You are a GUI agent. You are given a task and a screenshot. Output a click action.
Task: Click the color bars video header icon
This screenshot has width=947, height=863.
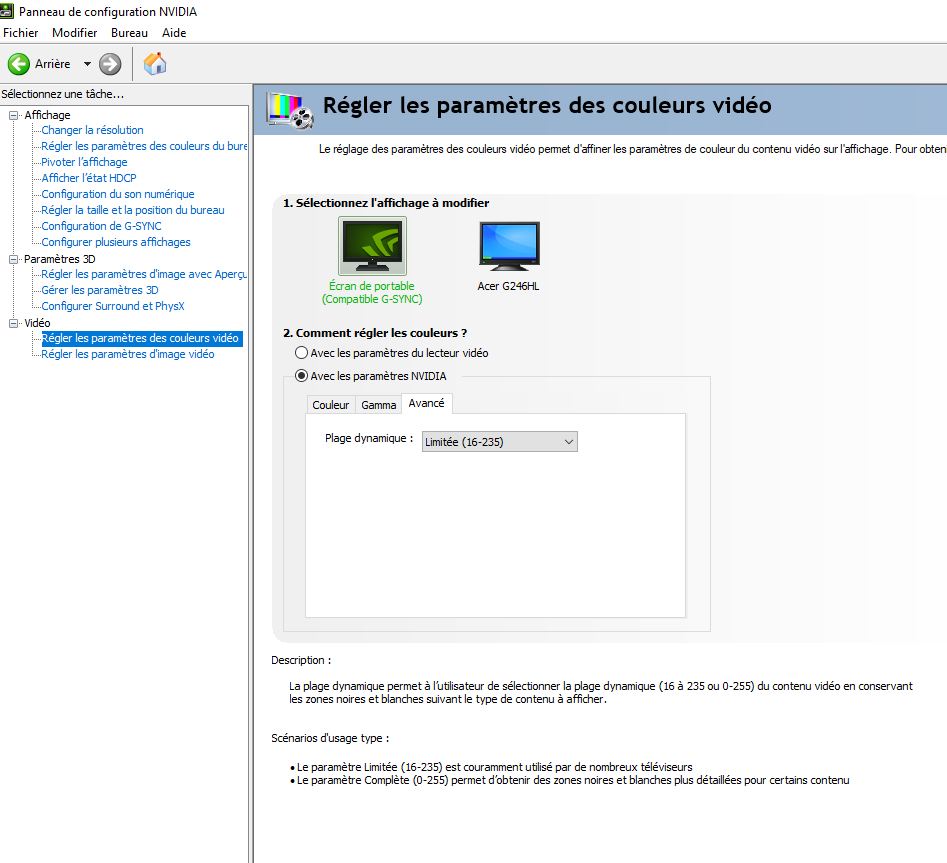291,111
